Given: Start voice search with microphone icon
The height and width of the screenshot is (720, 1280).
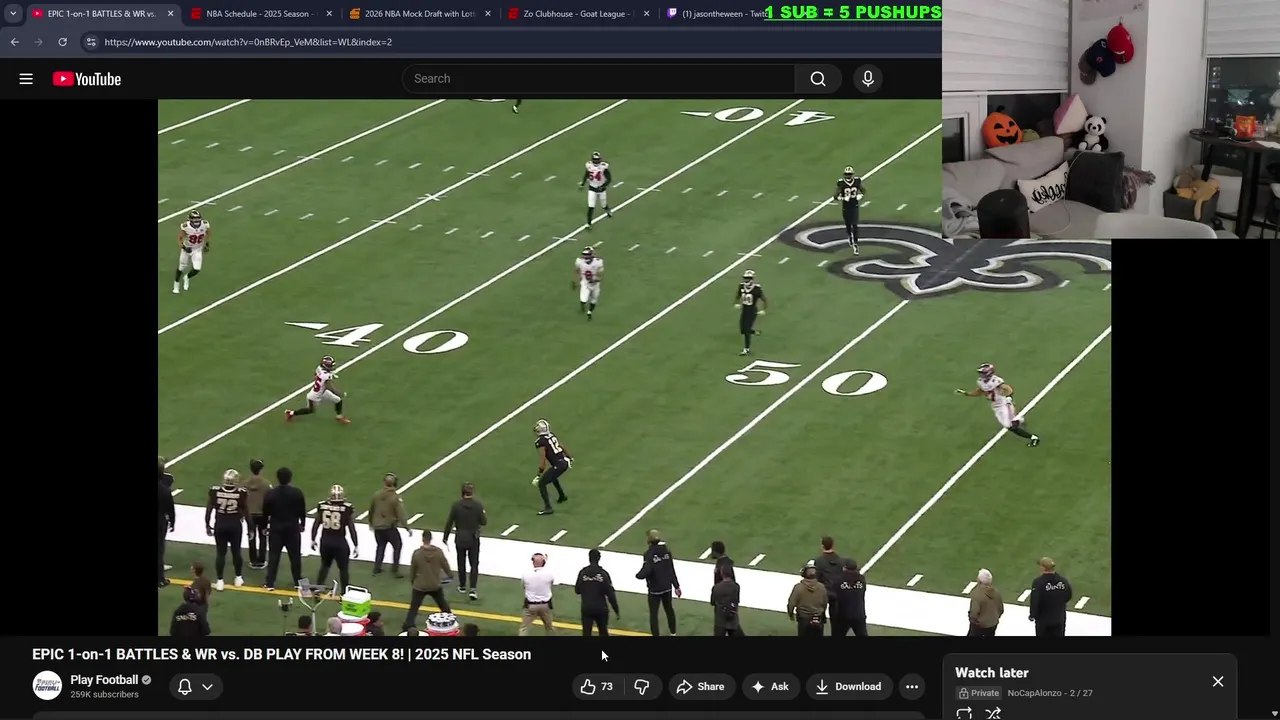Looking at the screenshot, I should coord(868,79).
